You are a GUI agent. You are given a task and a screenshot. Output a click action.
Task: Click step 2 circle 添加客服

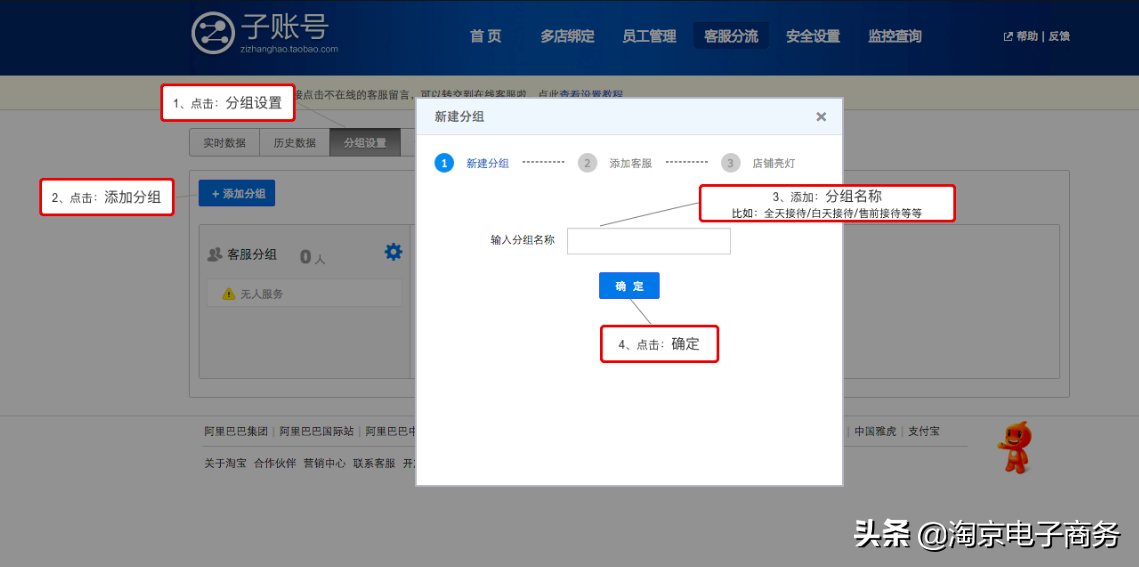588,163
